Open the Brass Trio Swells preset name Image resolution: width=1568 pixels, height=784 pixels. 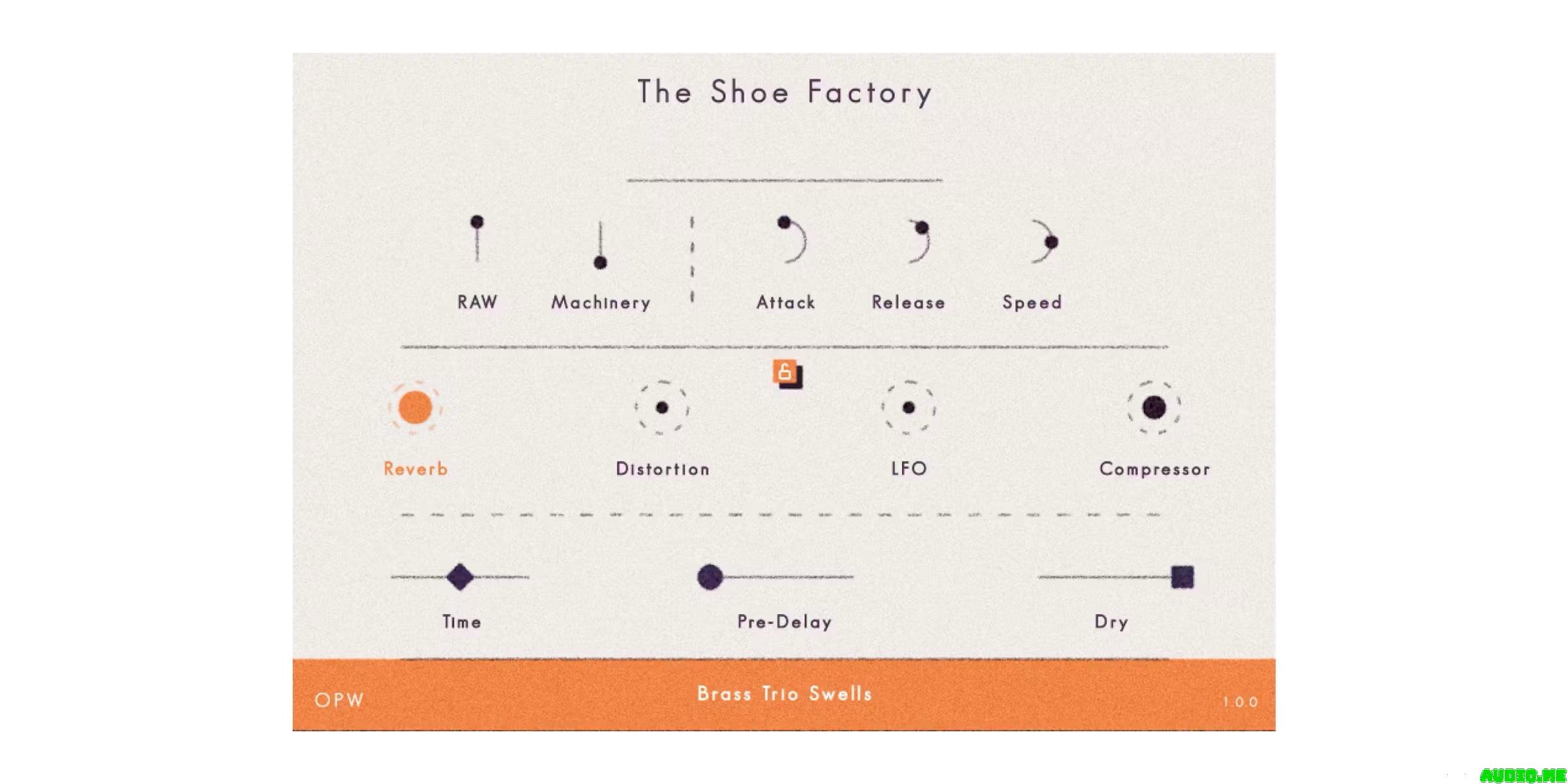coord(785,694)
